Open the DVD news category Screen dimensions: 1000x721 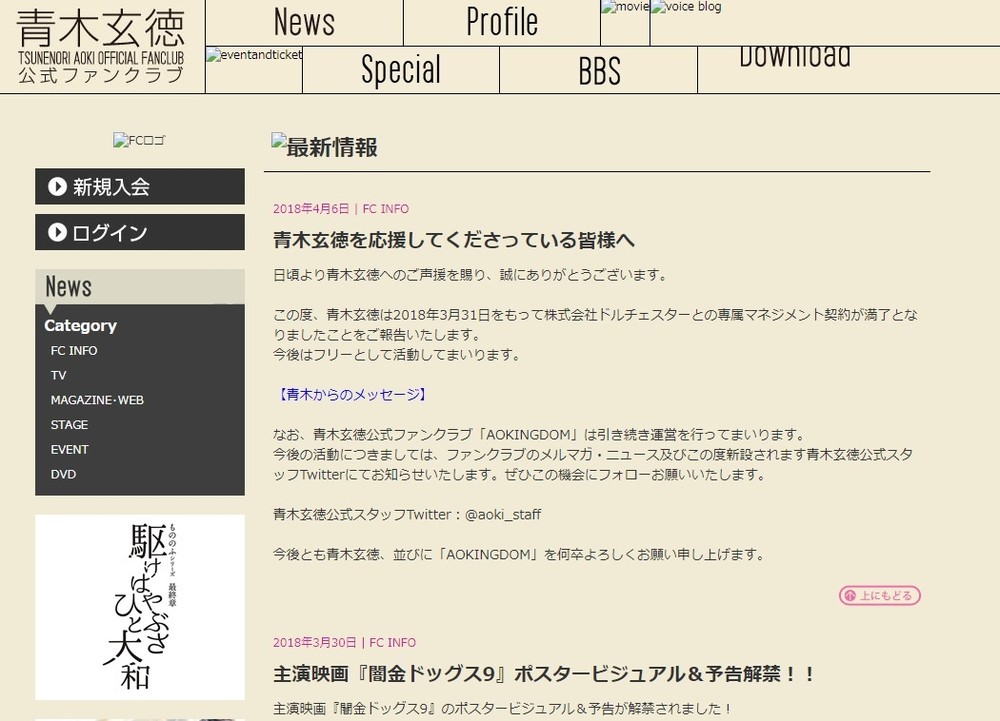(62, 473)
